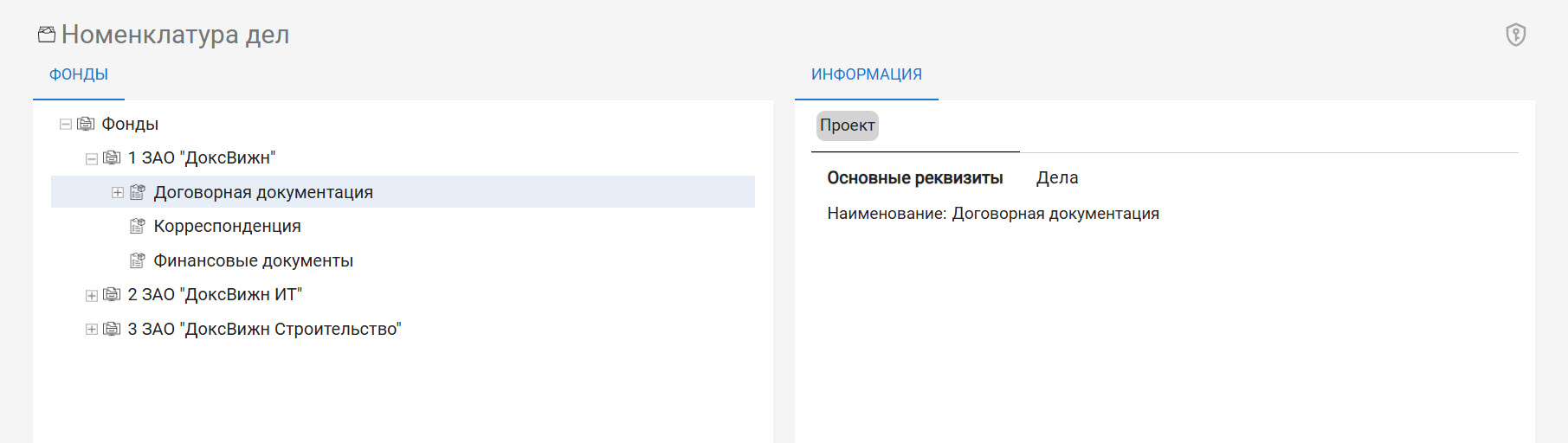Viewport: 1568px width, 443px height.
Task: Expand the 2 ЗАО "ДоксВижн ИТ" node
Action: (x=92, y=295)
